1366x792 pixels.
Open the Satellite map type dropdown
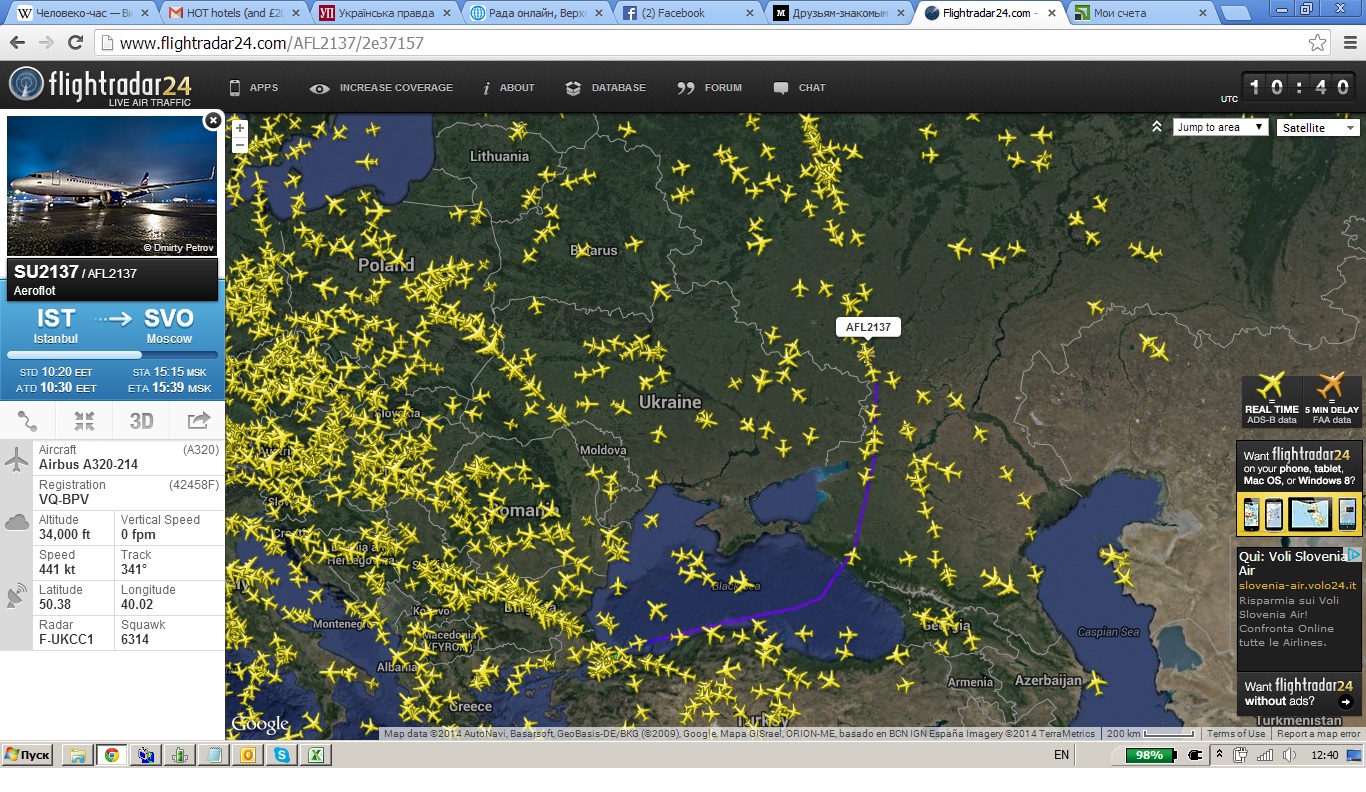pos(1318,128)
